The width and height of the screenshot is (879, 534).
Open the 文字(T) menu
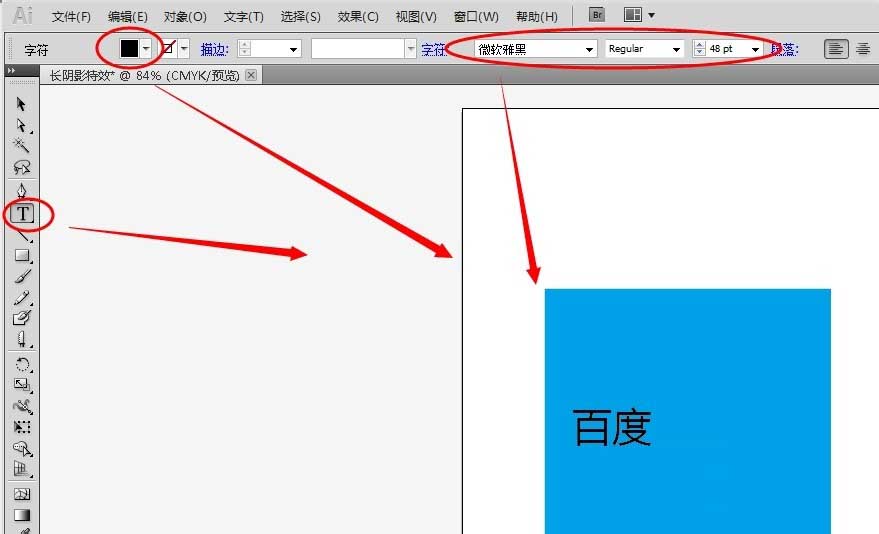point(243,17)
